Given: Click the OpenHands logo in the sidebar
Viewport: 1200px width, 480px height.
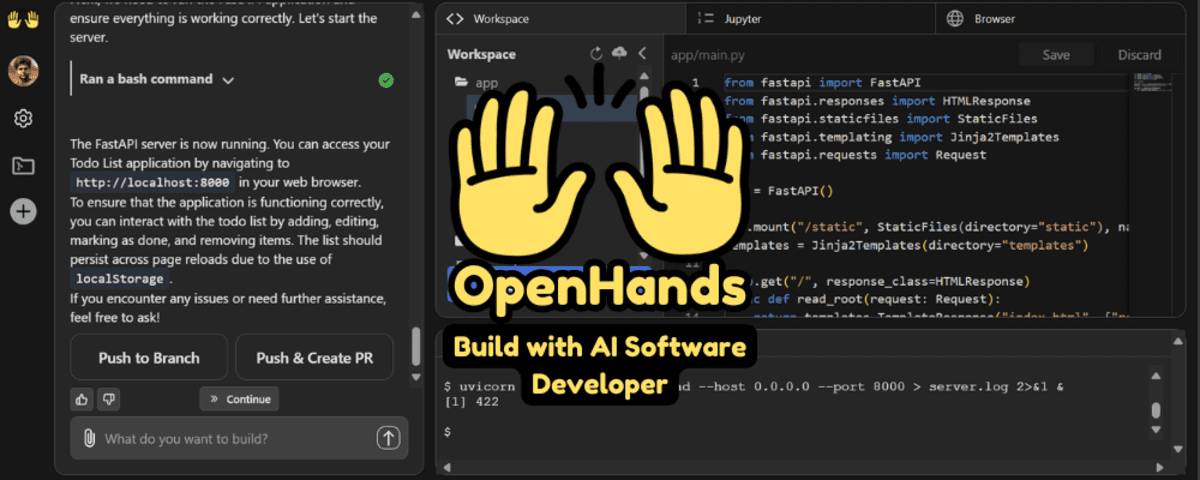Looking at the screenshot, I should (23, 20).
